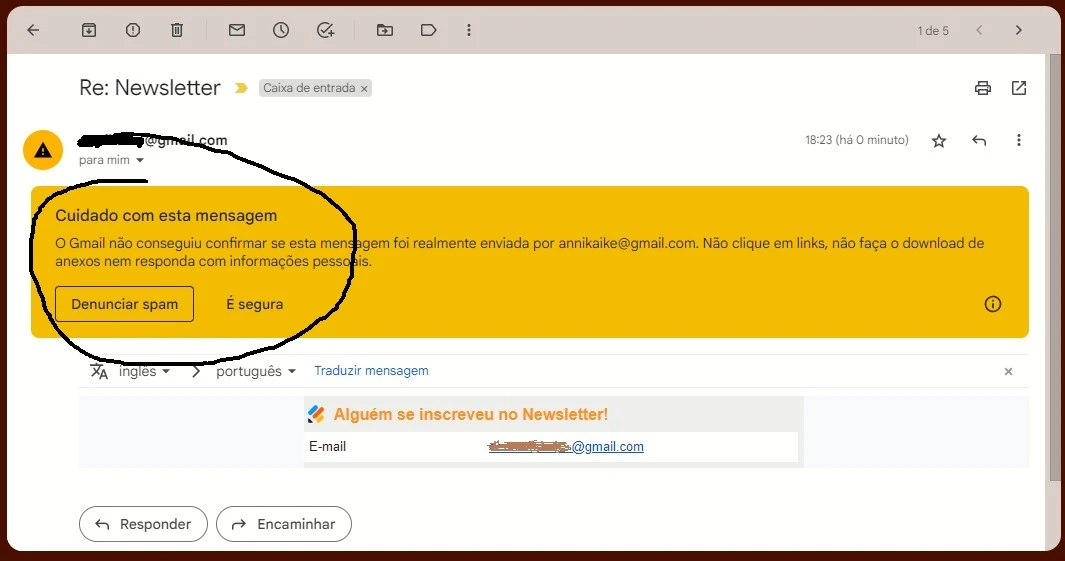Viewport: 1065px width, 561px height.
Task: Open the message's three-dot options menu
Action: (x=1019, y=140)
